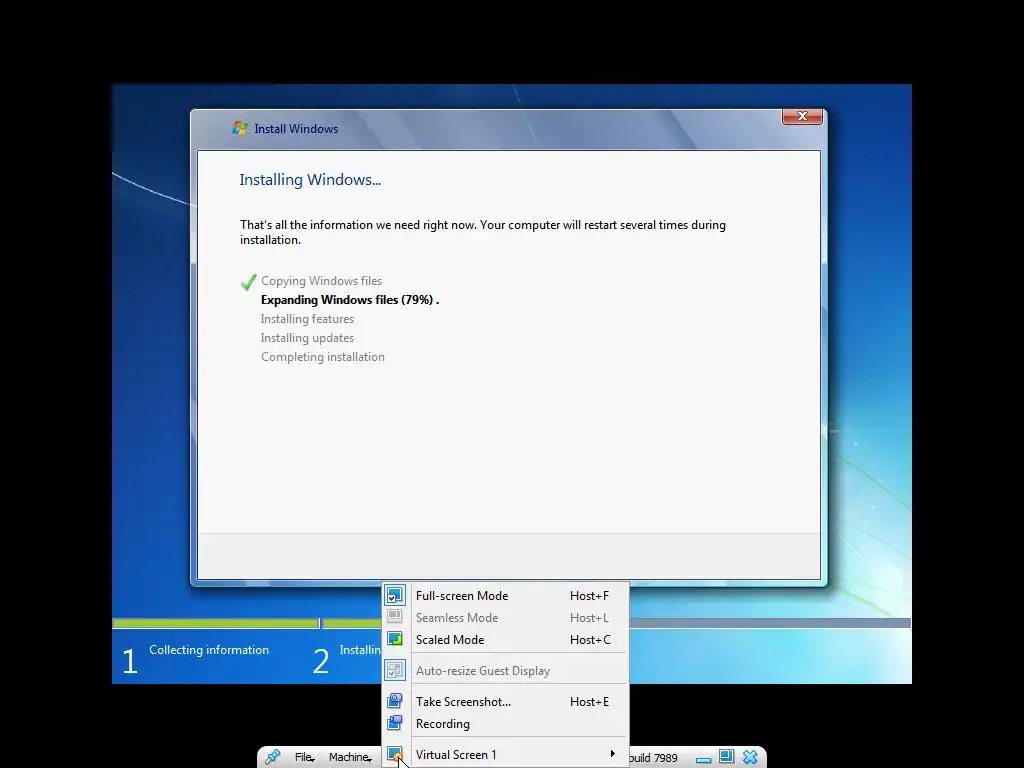Close the VM with the blue X icon
Image resolution: width=1024 pixels, height=768 pixels.
pos(750,757)
